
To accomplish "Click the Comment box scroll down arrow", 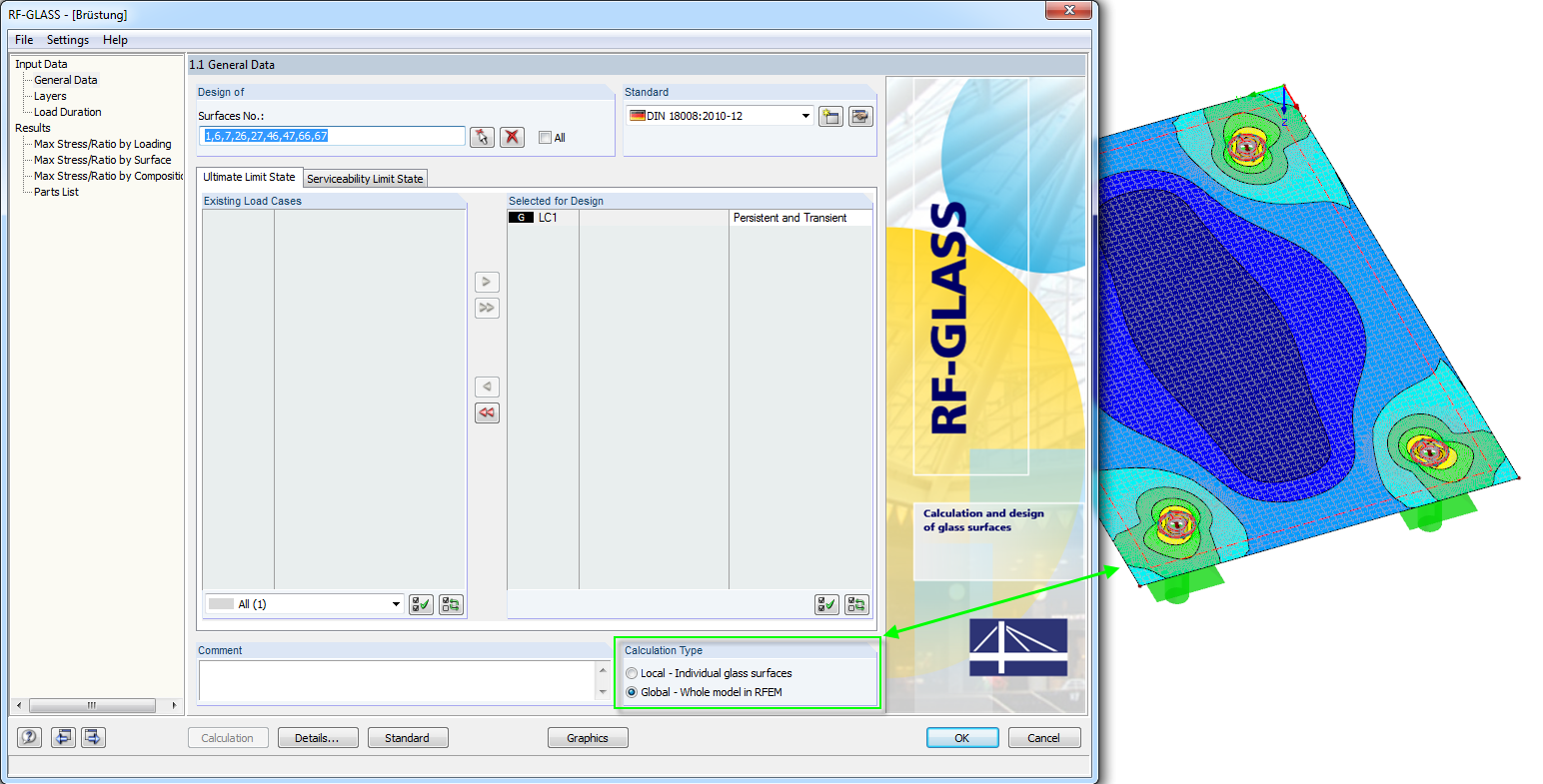I will (603, 692).
